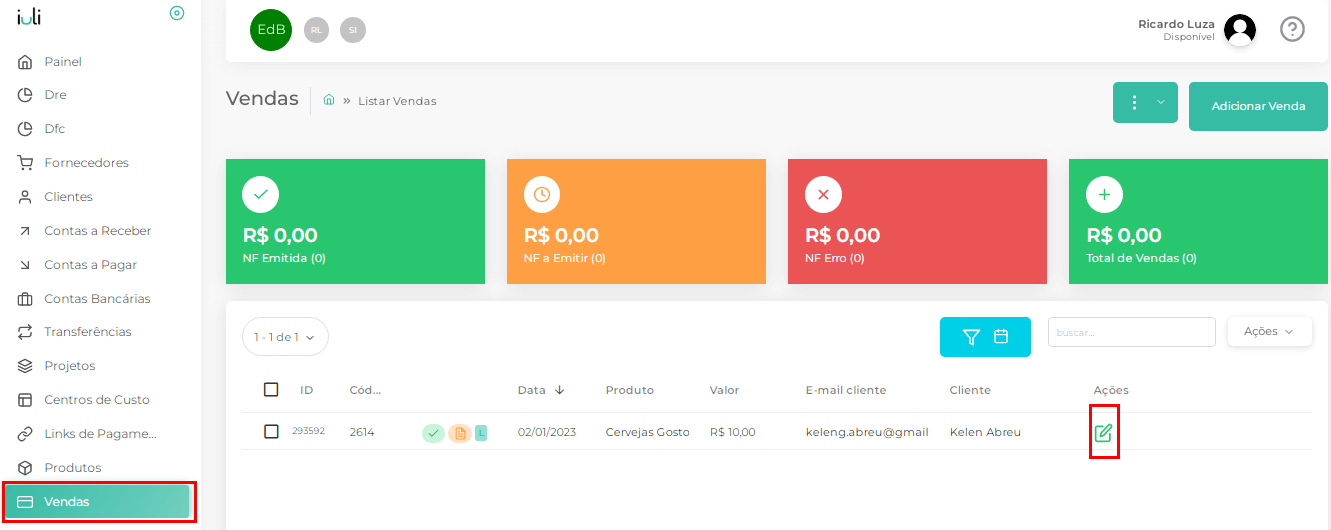Click the Ricardo Luza profile avatar
The width and height of the screenshot is (1331, 530).
[x=1239, y=30]
